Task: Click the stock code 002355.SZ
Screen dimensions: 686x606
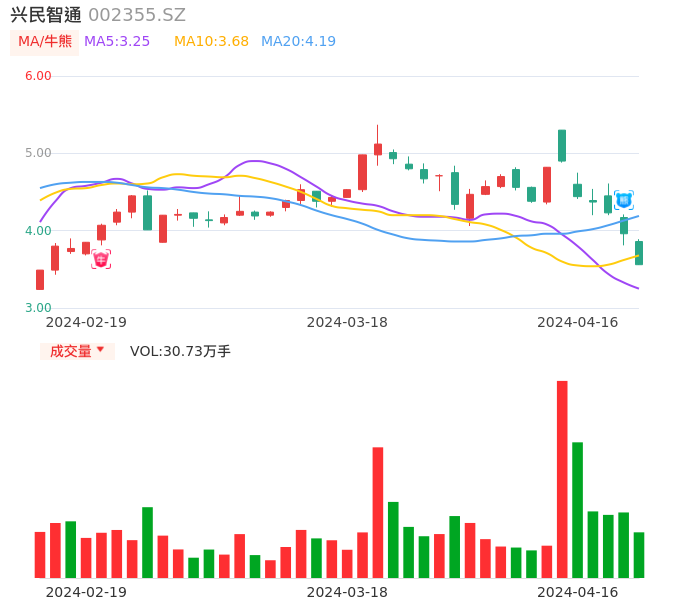Action: tap(137, 15)
